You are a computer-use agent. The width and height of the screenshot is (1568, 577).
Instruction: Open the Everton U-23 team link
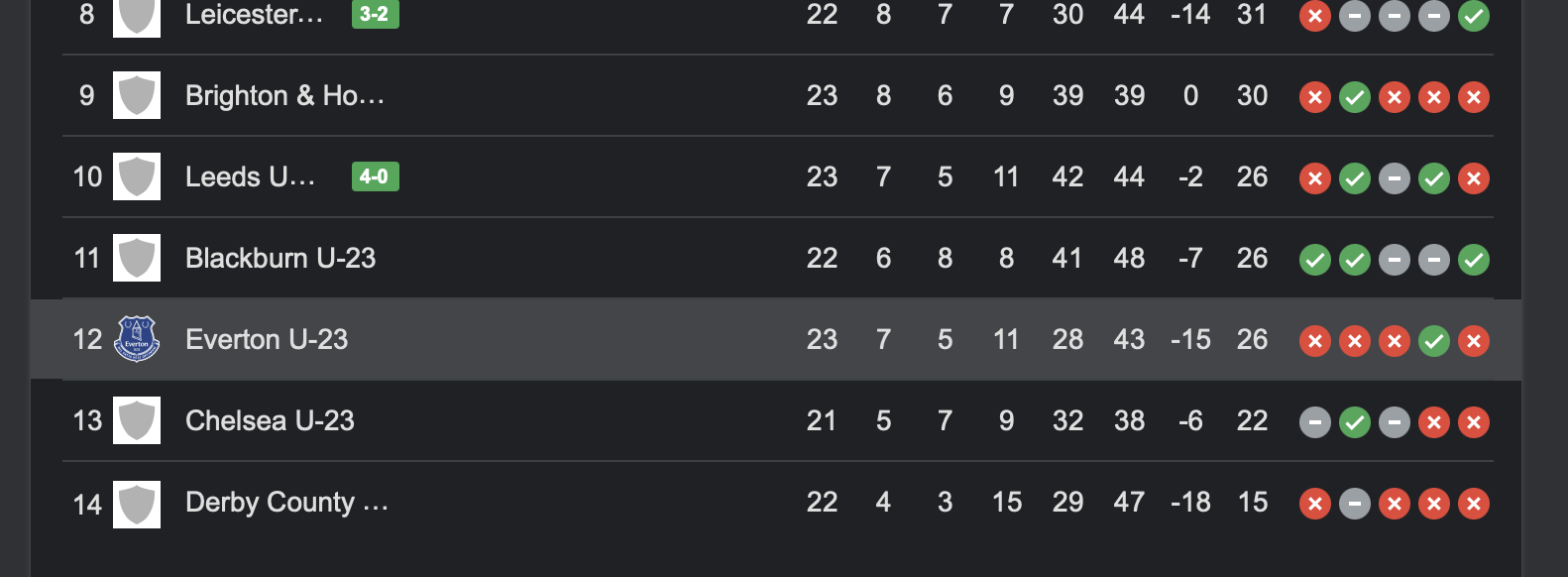(267, 339)
